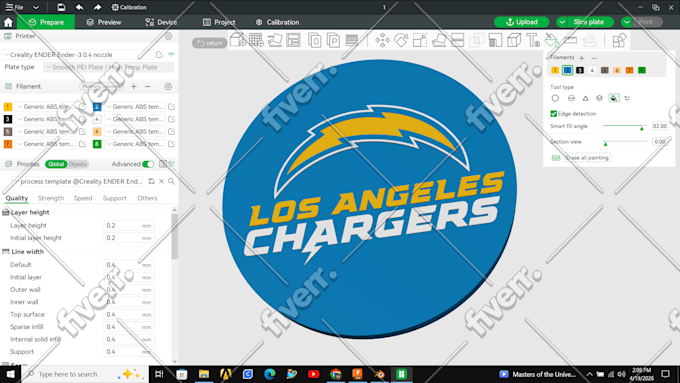Click the Slice plate button
This screenshot has width=680, height=383.
click(590, 22)
